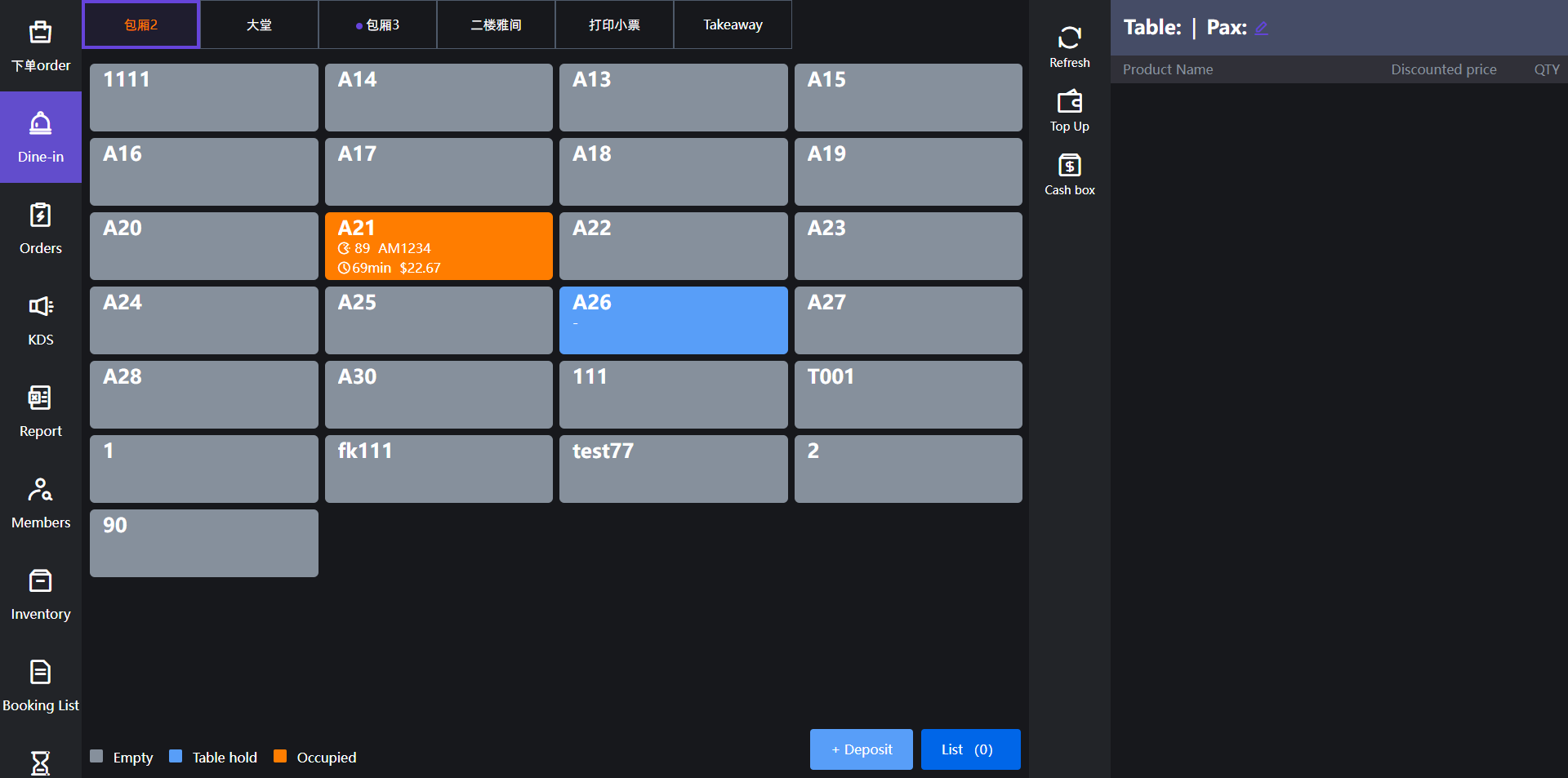Viewport: 1568px width, 778px height.
Task: Switch to the 大堂 tab
Action: pos(259,24)
